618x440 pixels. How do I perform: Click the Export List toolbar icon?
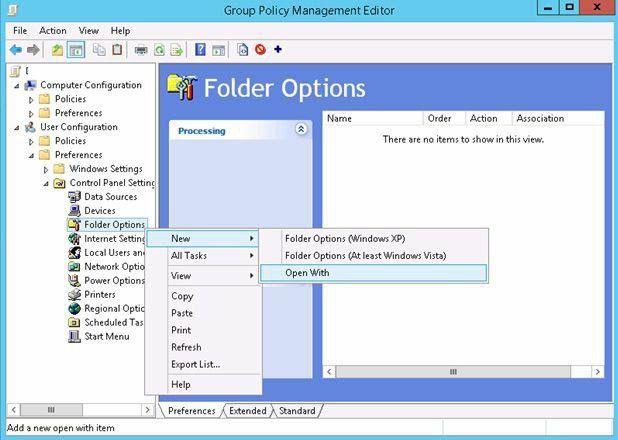[177, 50]
